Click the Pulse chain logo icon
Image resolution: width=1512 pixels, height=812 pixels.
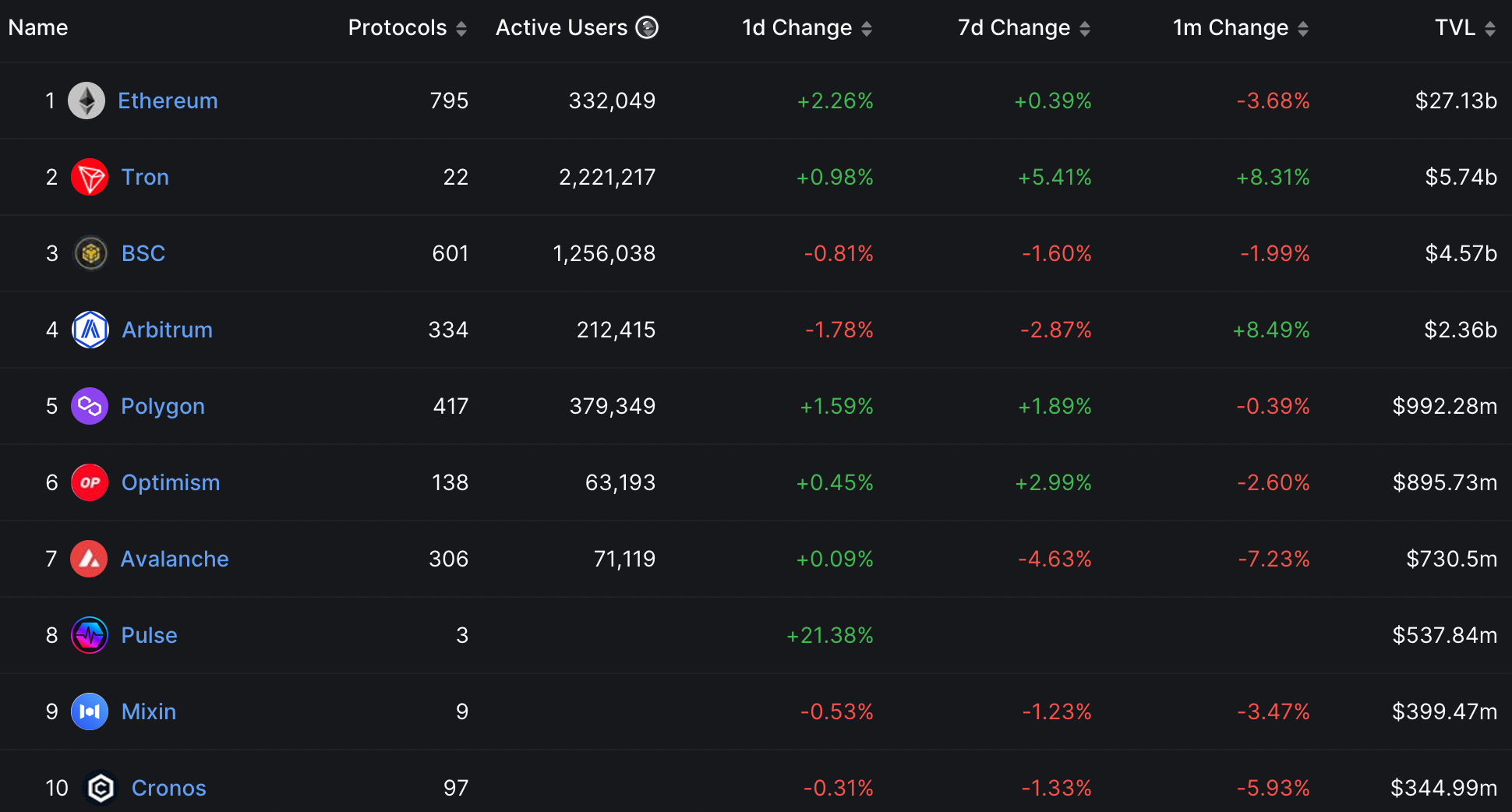pos(90,635)
